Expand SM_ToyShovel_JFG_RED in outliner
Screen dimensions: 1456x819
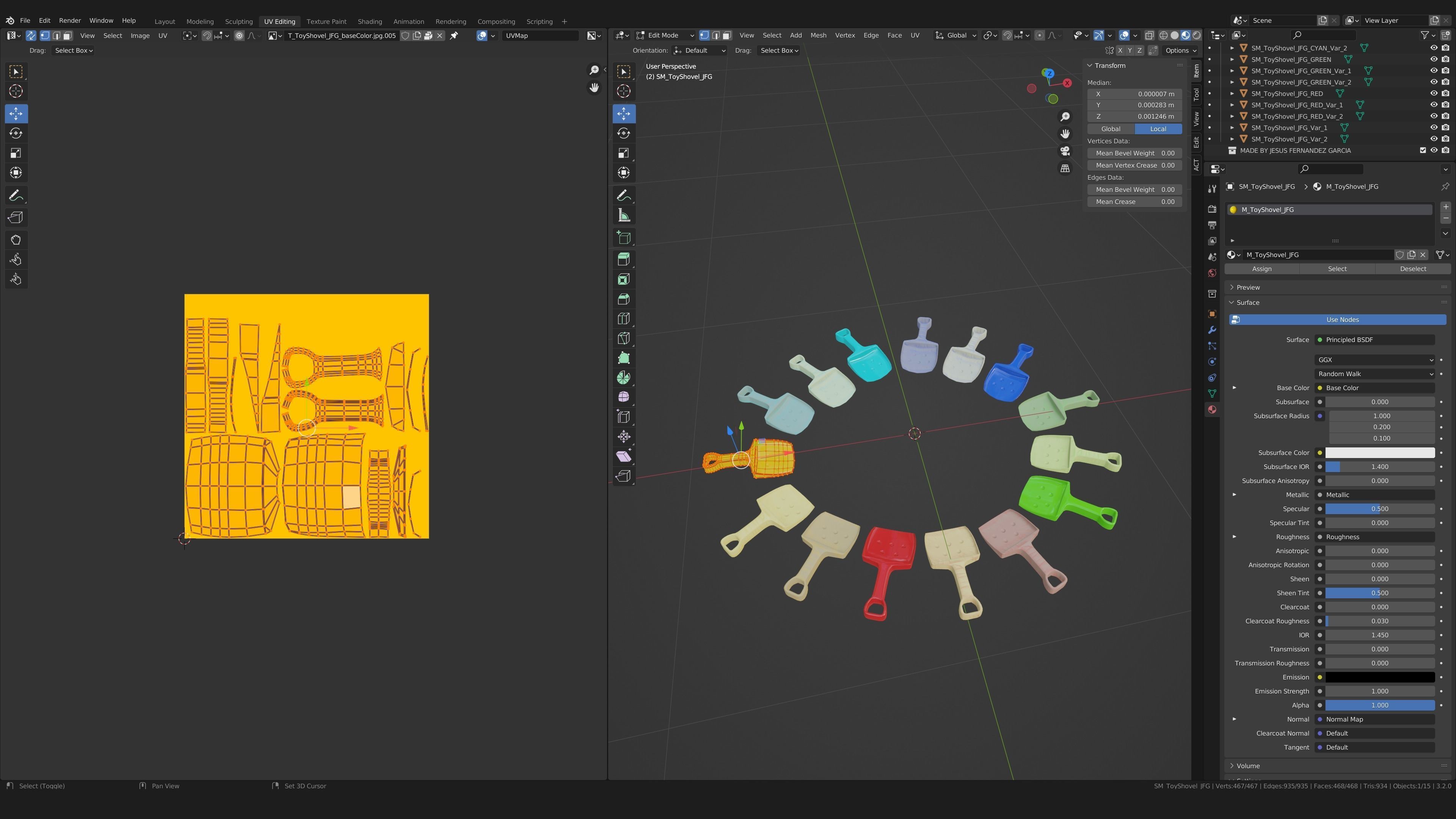click(1232, 94)
